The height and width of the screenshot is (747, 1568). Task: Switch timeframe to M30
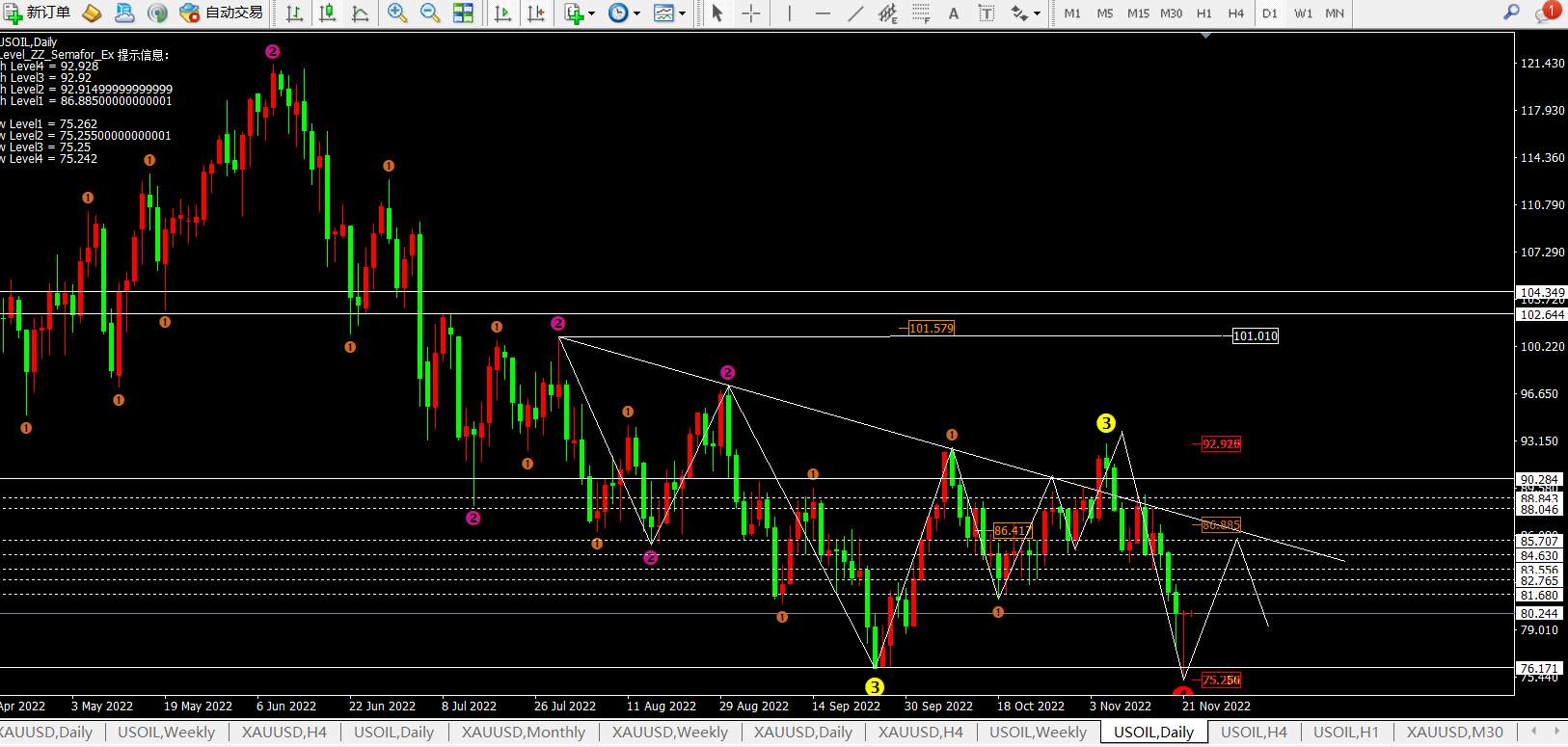[1171, 13]
